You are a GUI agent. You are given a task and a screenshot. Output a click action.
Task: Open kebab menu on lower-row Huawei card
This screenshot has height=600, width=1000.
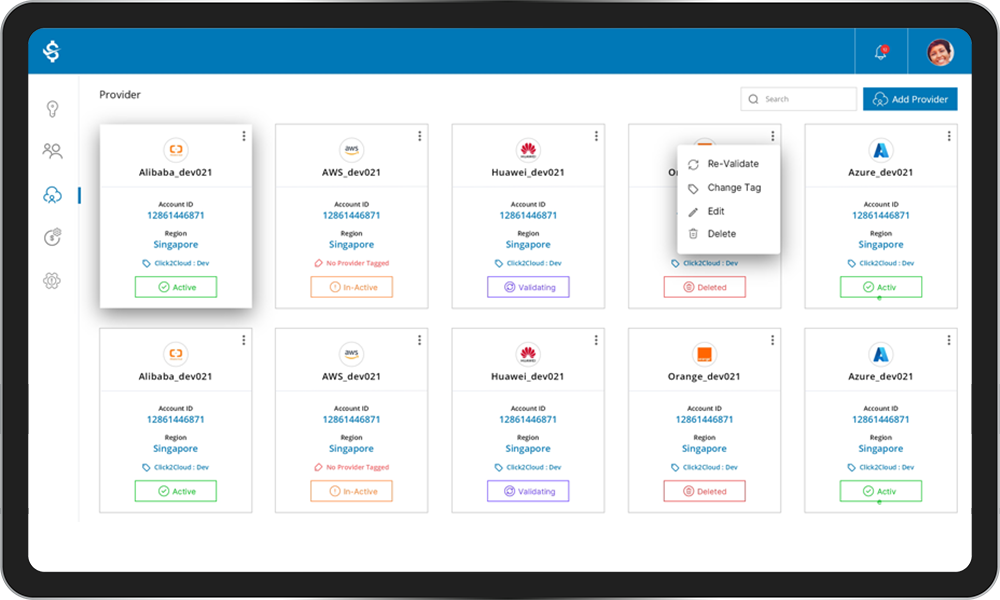tap(596, 340)
